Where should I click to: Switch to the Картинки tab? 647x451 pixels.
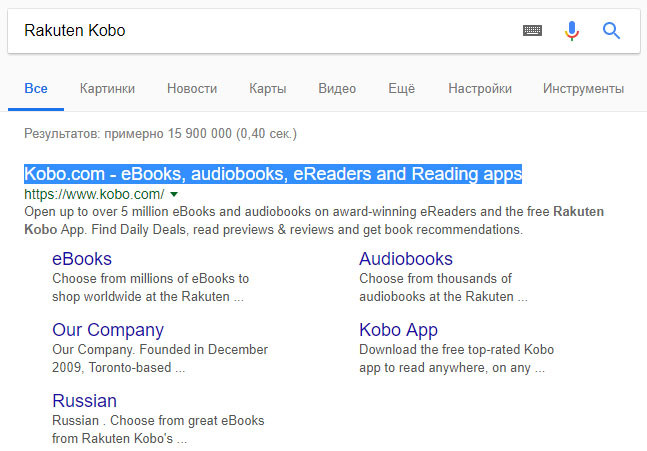click(x=107, y=88)
